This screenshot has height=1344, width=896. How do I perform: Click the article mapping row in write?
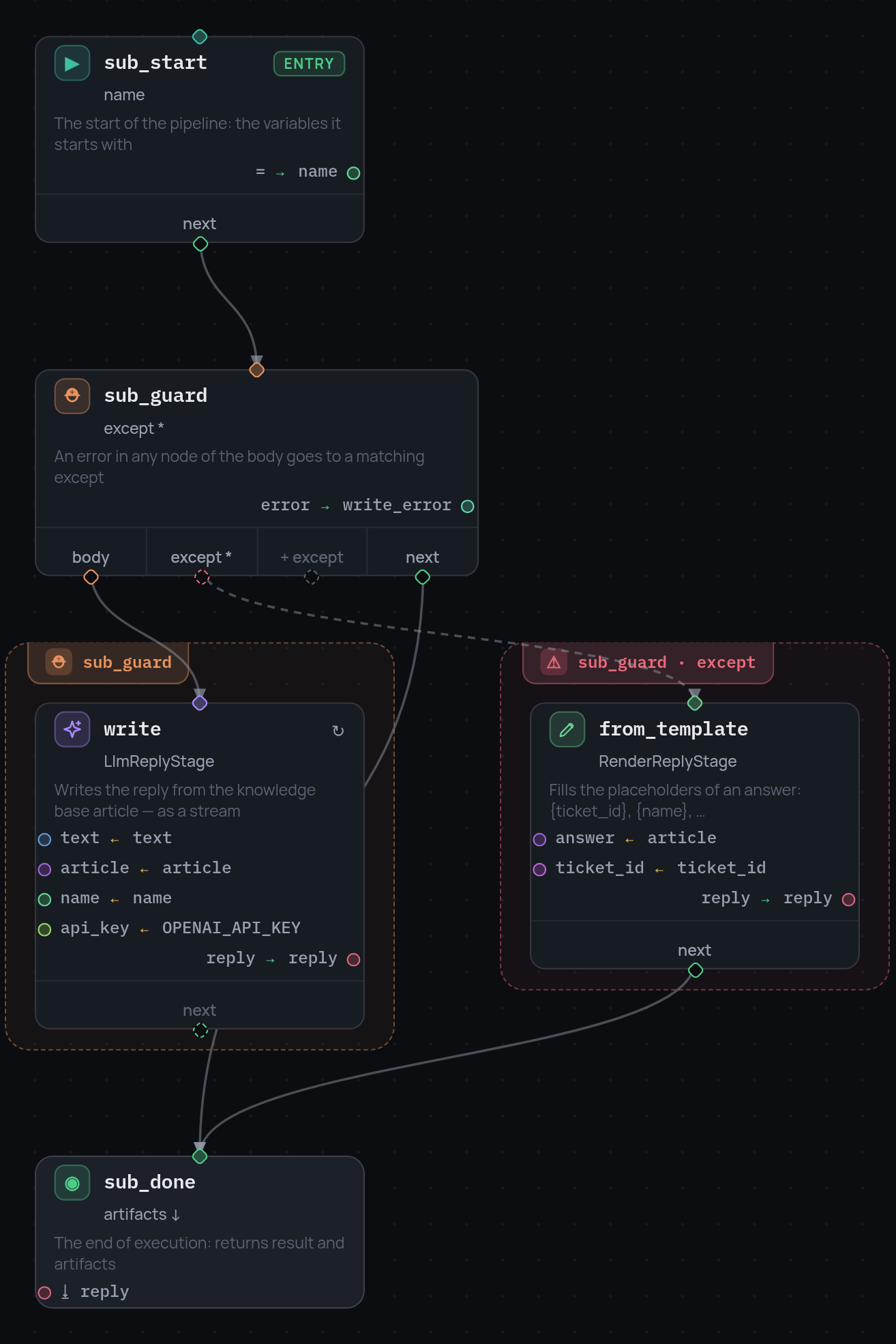pyautogui.click(x=146, y=868)
